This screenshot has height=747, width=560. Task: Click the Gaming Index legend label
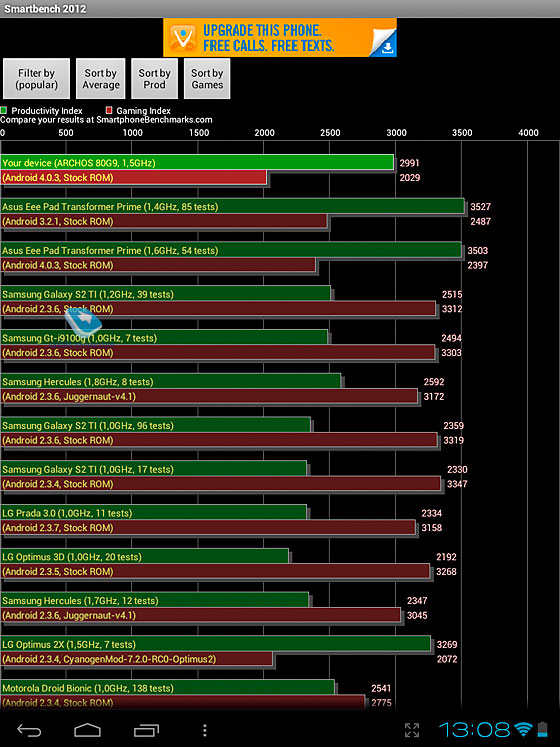click(x=143, y=111)
